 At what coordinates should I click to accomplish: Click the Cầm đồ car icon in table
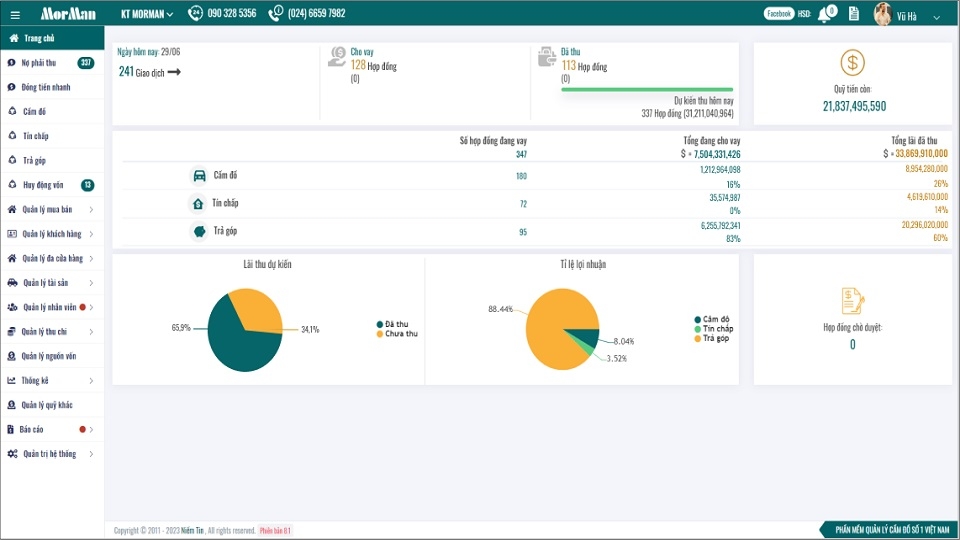coord(200,176)
